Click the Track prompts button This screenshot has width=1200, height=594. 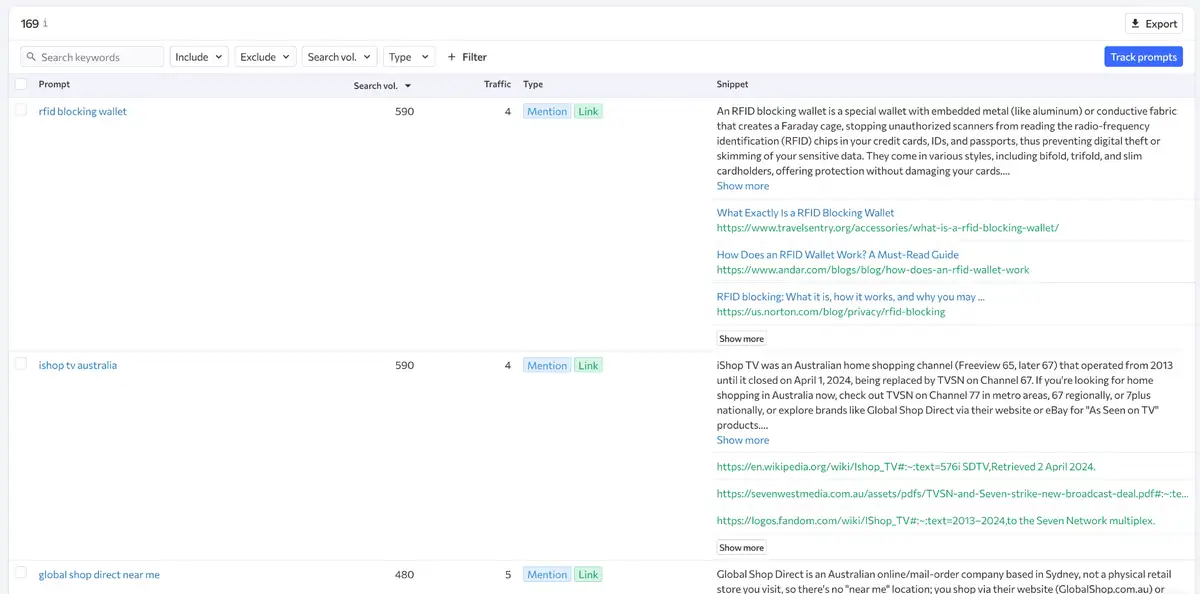(x=1143, y=57)
